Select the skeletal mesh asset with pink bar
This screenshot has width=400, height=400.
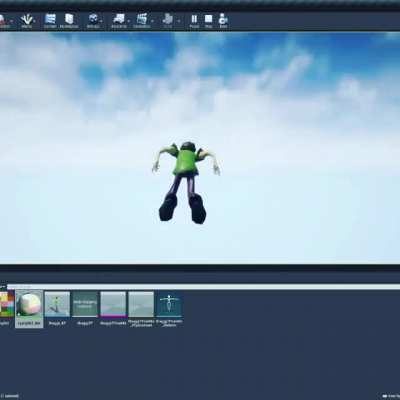113,308
